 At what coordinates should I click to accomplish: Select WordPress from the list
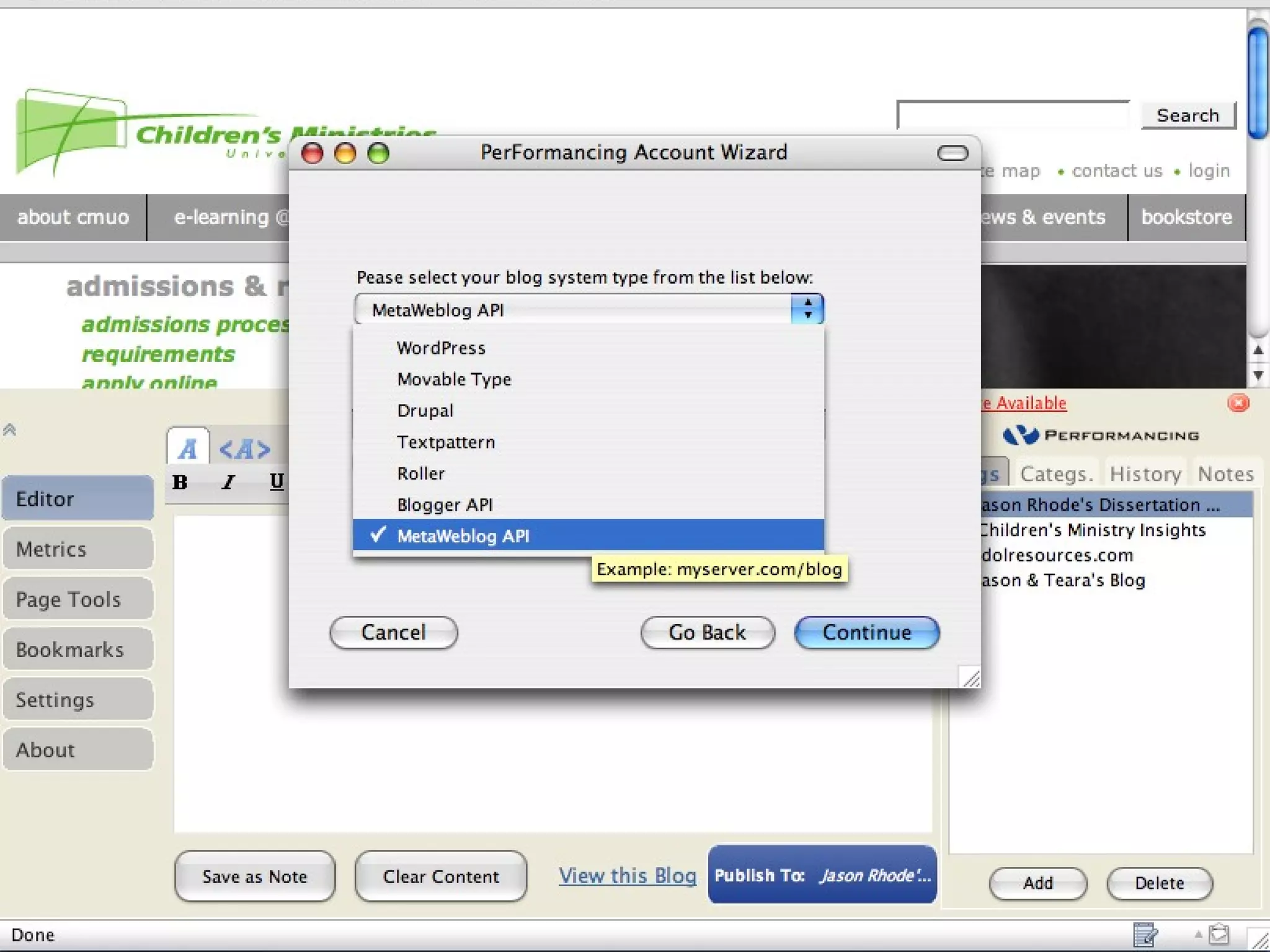(x=441, y=348)
